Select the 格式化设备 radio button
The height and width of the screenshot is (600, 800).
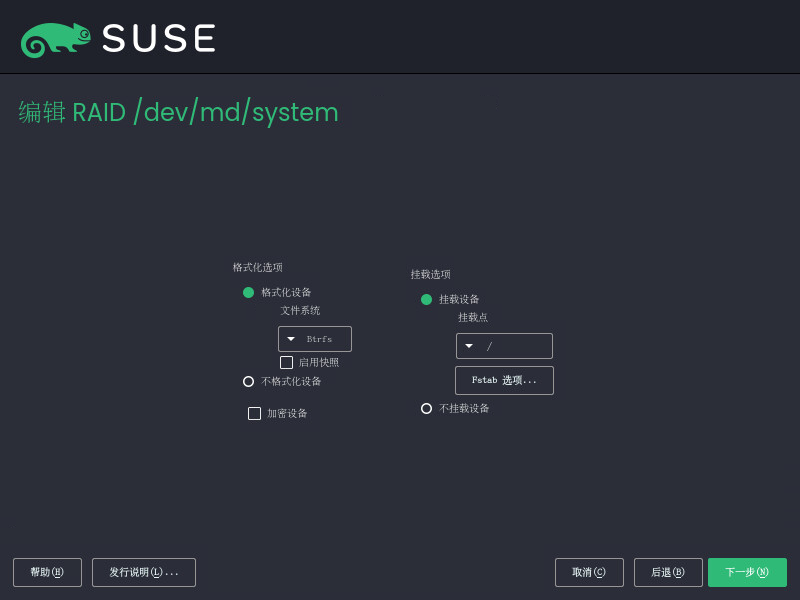click(x=248, y=292)
